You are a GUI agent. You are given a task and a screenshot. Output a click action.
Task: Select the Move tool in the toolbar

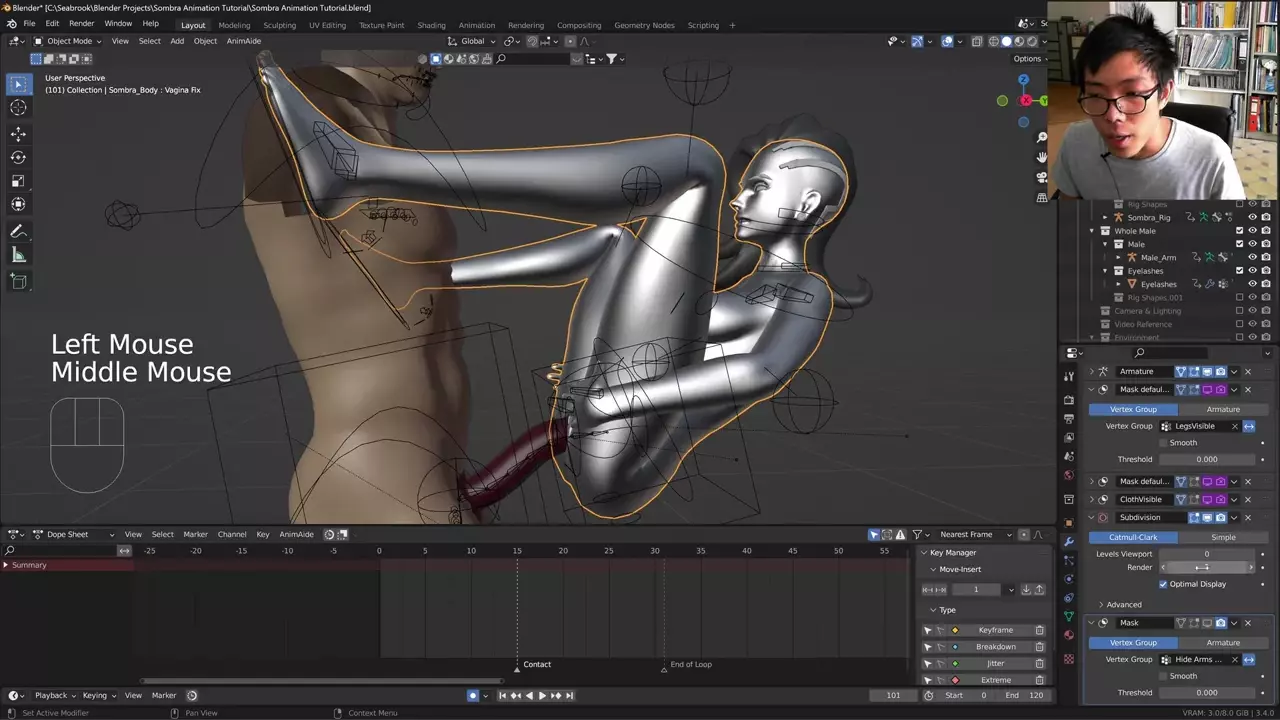[x=18, y=133]
